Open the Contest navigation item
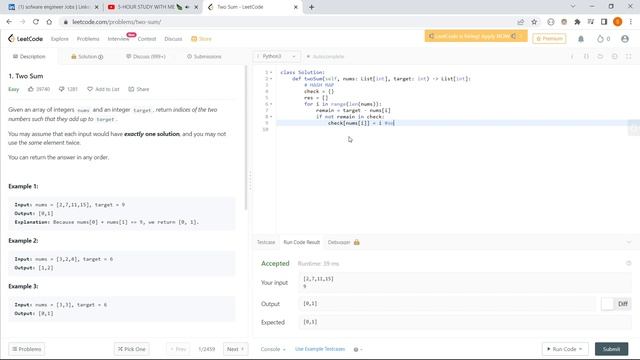Image resolution: width=640 pixels, height=360 pixels. coord(147,39)
